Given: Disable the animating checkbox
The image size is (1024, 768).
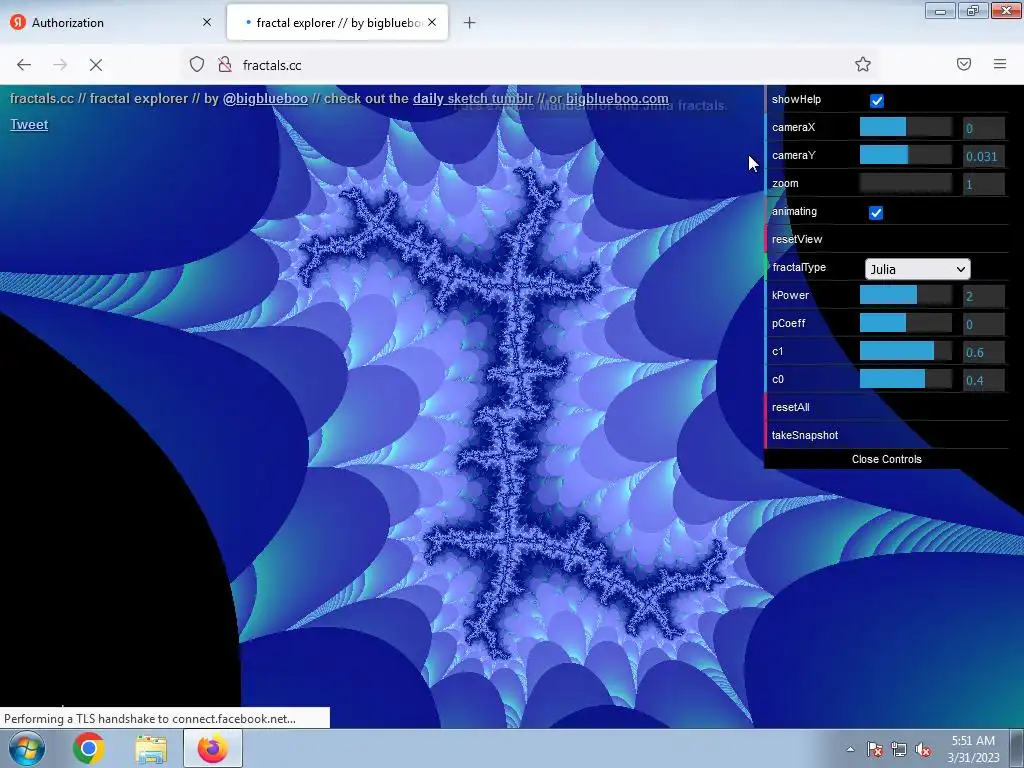Looking at the screenshot, I should point(876,212).
